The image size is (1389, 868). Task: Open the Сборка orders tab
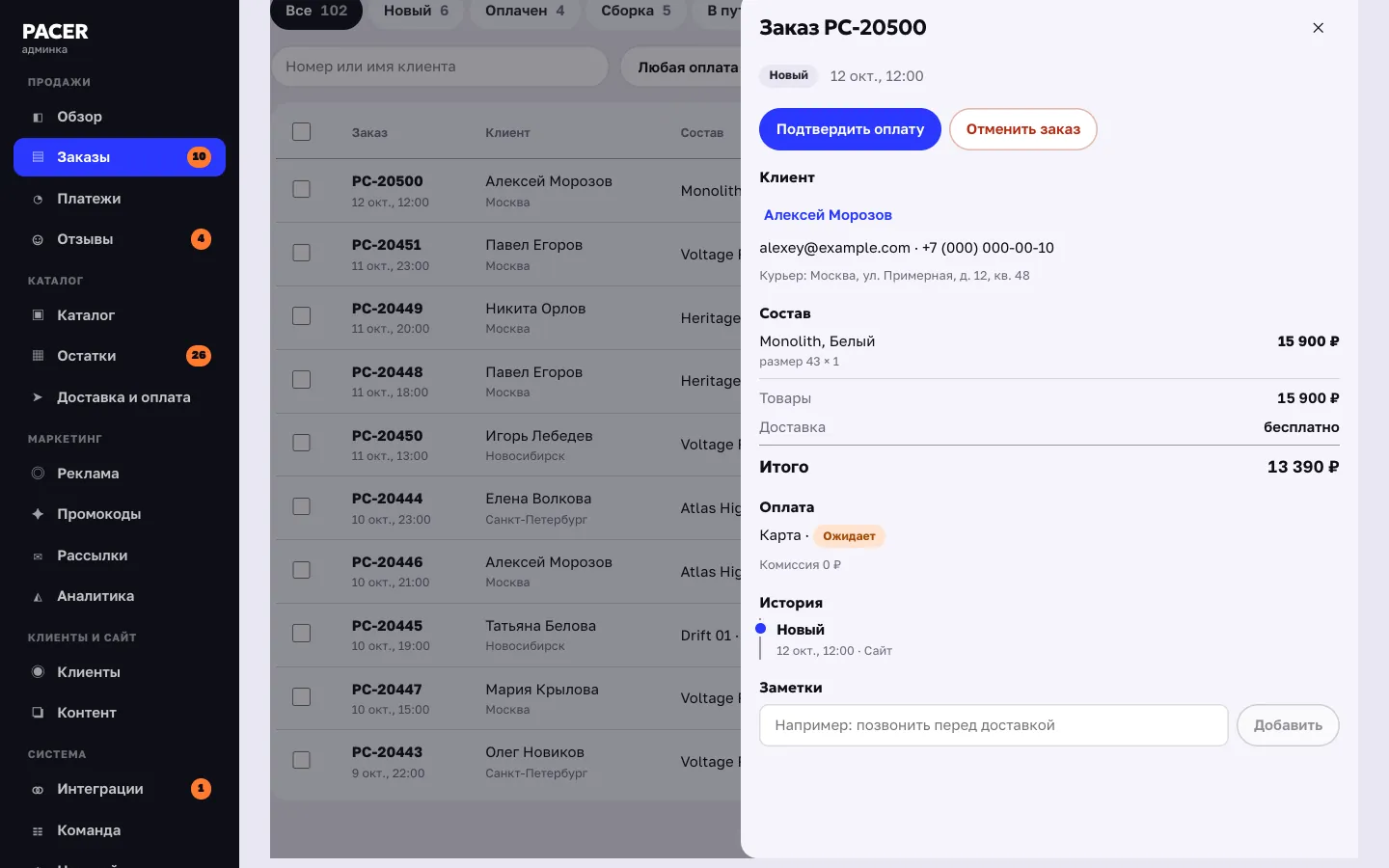pos(636,11)
